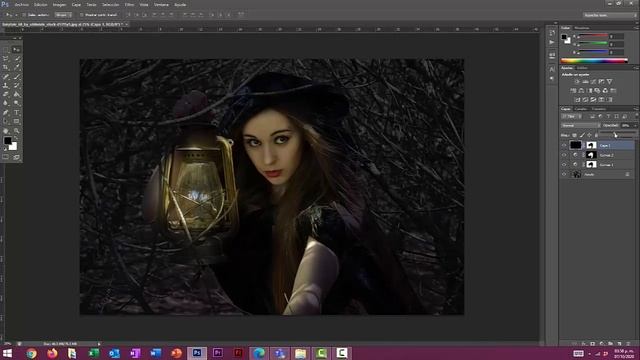
Task: Click the toolbox background color swatch
Action: [14, 147]
